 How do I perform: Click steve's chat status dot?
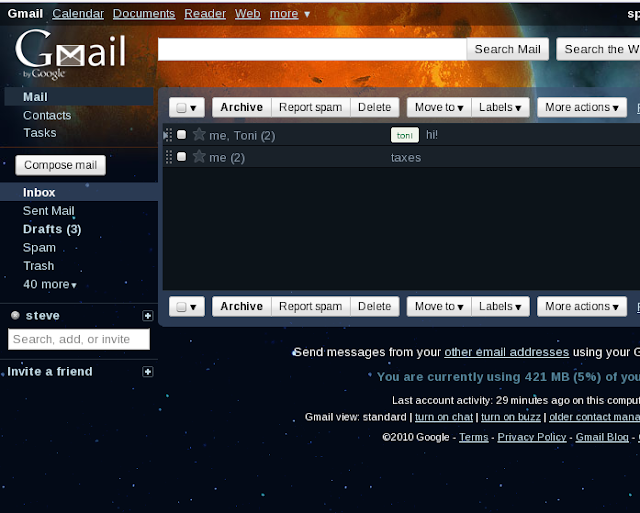coord(15,315)
